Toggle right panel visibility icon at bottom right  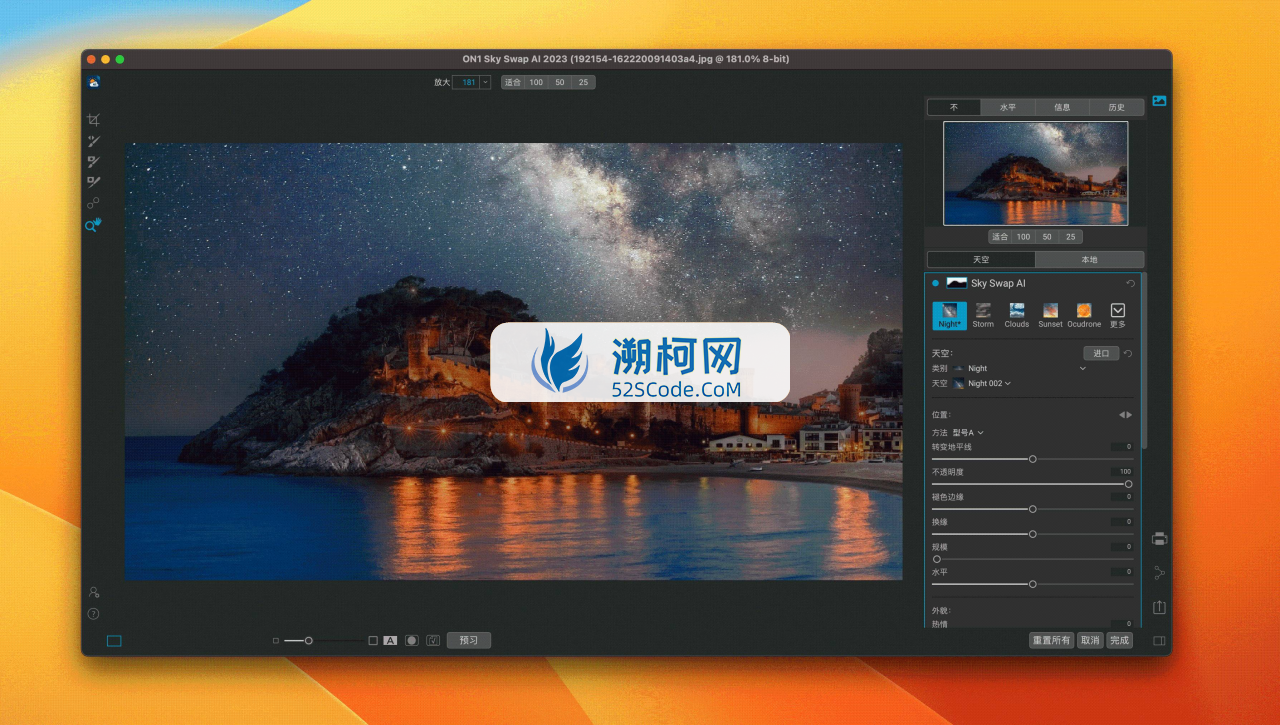1159,641
